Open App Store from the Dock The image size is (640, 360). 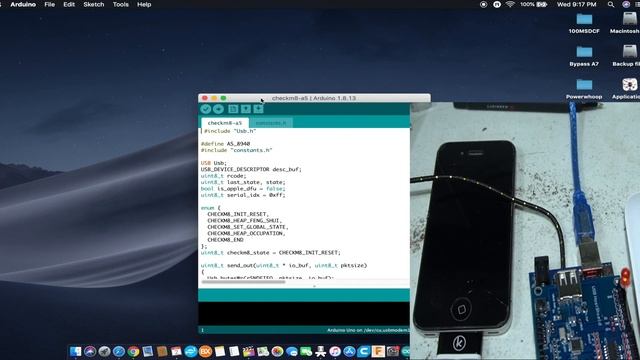pyautogui.click(x=349, y=351)
